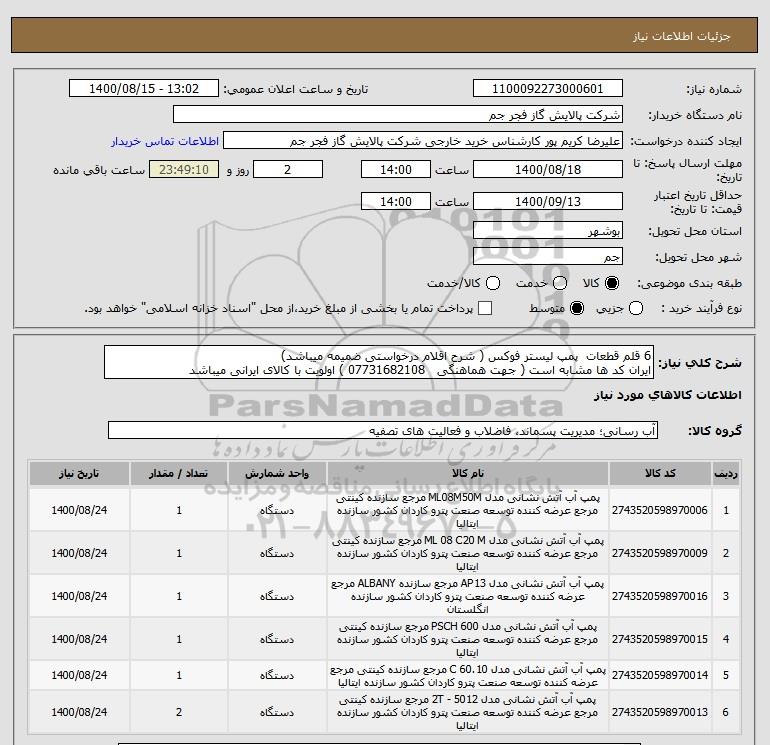Click price validity date 1400/09/13
Image resolution: width=770 pixels, height=745 pixels.
548,202
